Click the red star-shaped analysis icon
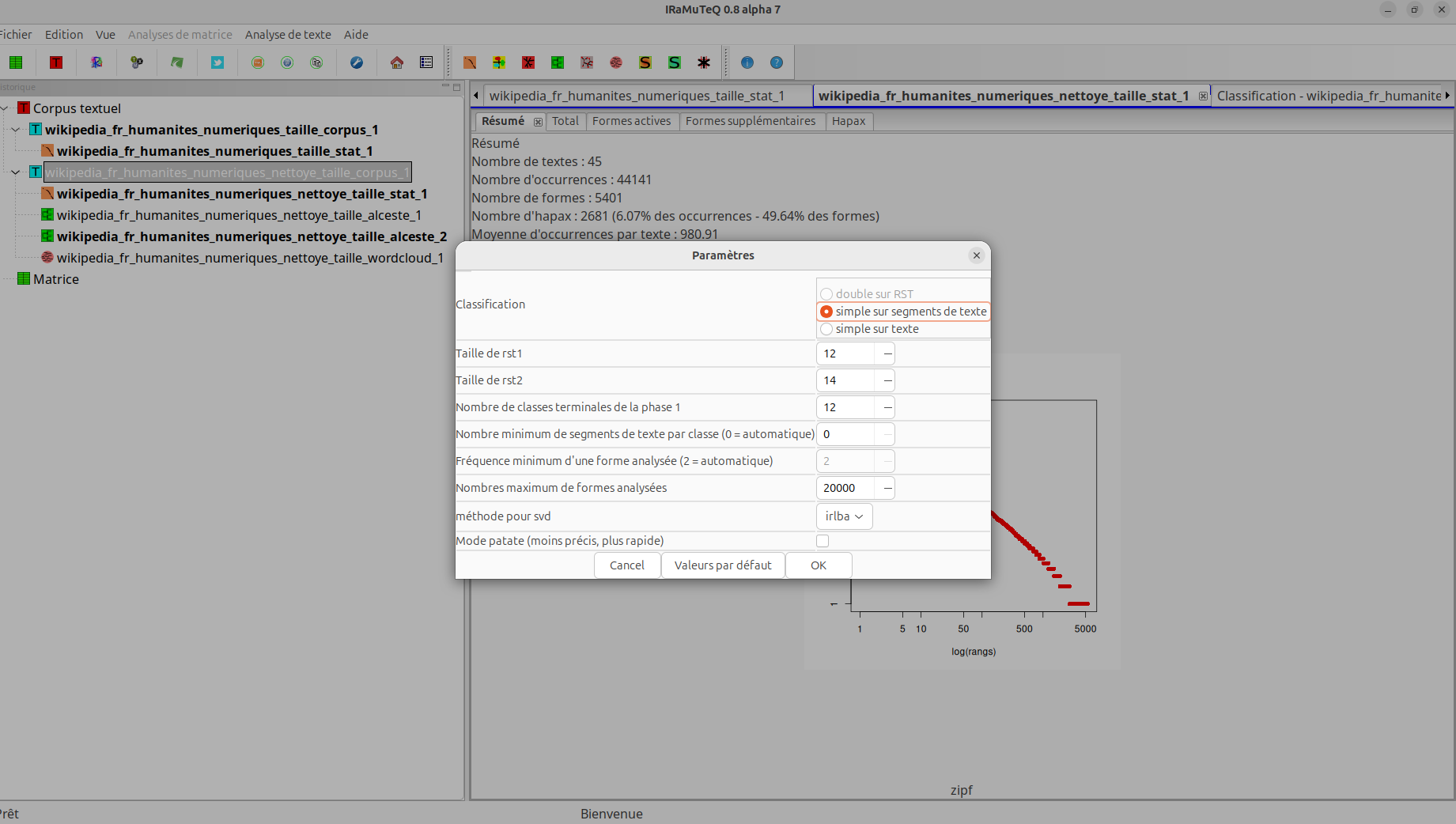 528,62
